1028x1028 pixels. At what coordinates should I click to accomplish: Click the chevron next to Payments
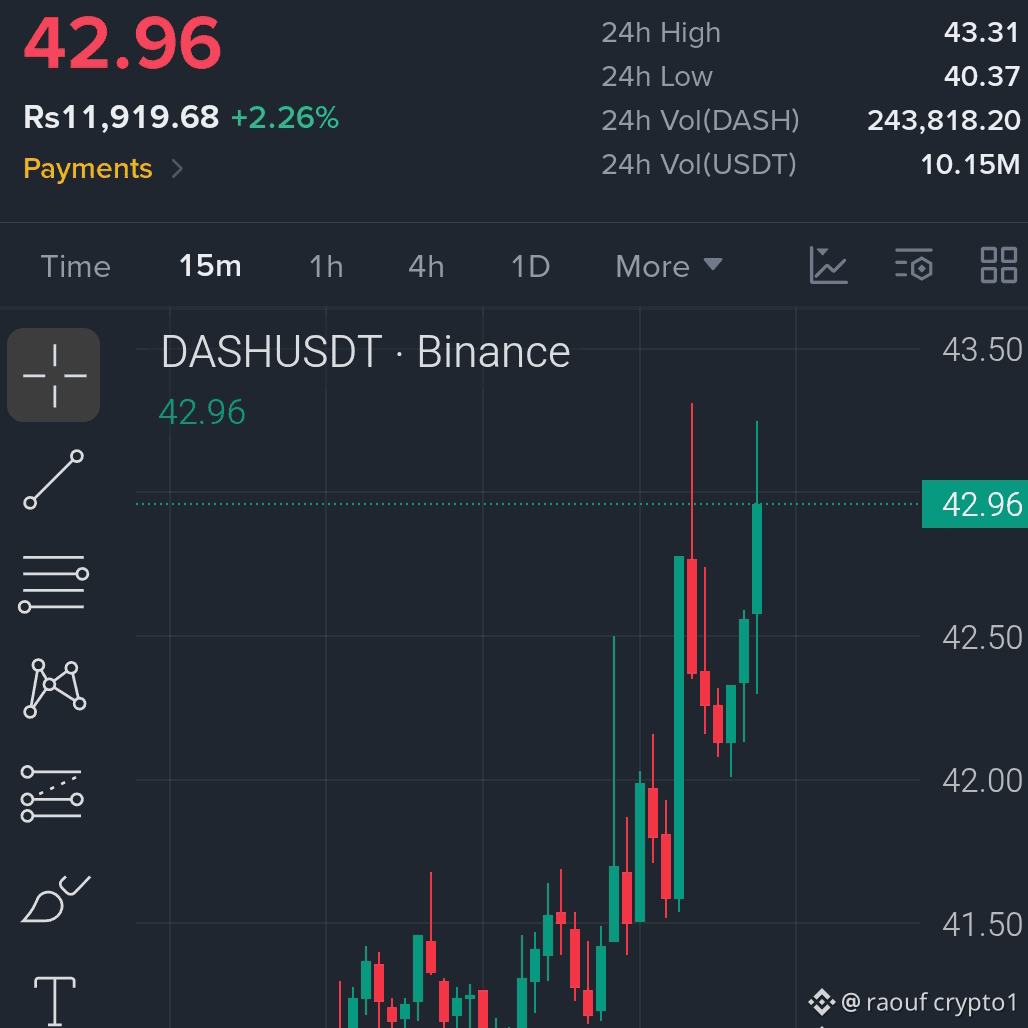tap(176, 169)
